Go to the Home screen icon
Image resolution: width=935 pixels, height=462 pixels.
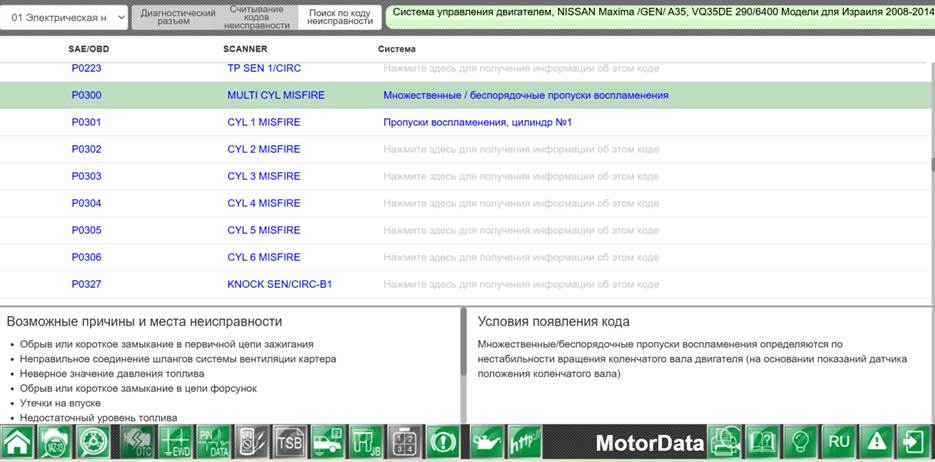(x=18, y=442)
